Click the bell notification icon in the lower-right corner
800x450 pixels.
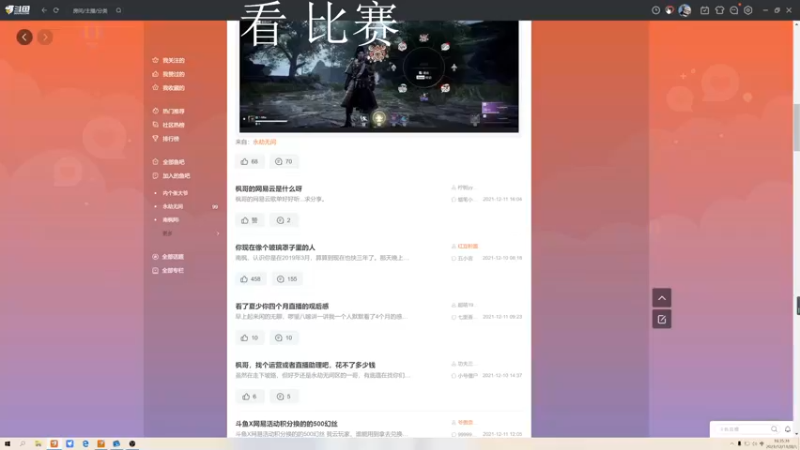pos(788,429)
